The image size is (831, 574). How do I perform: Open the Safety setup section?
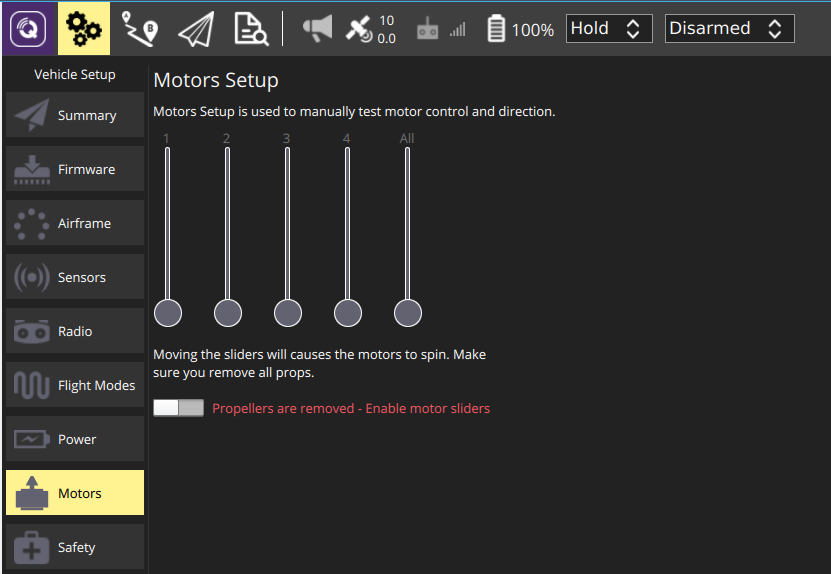point(75,547)
